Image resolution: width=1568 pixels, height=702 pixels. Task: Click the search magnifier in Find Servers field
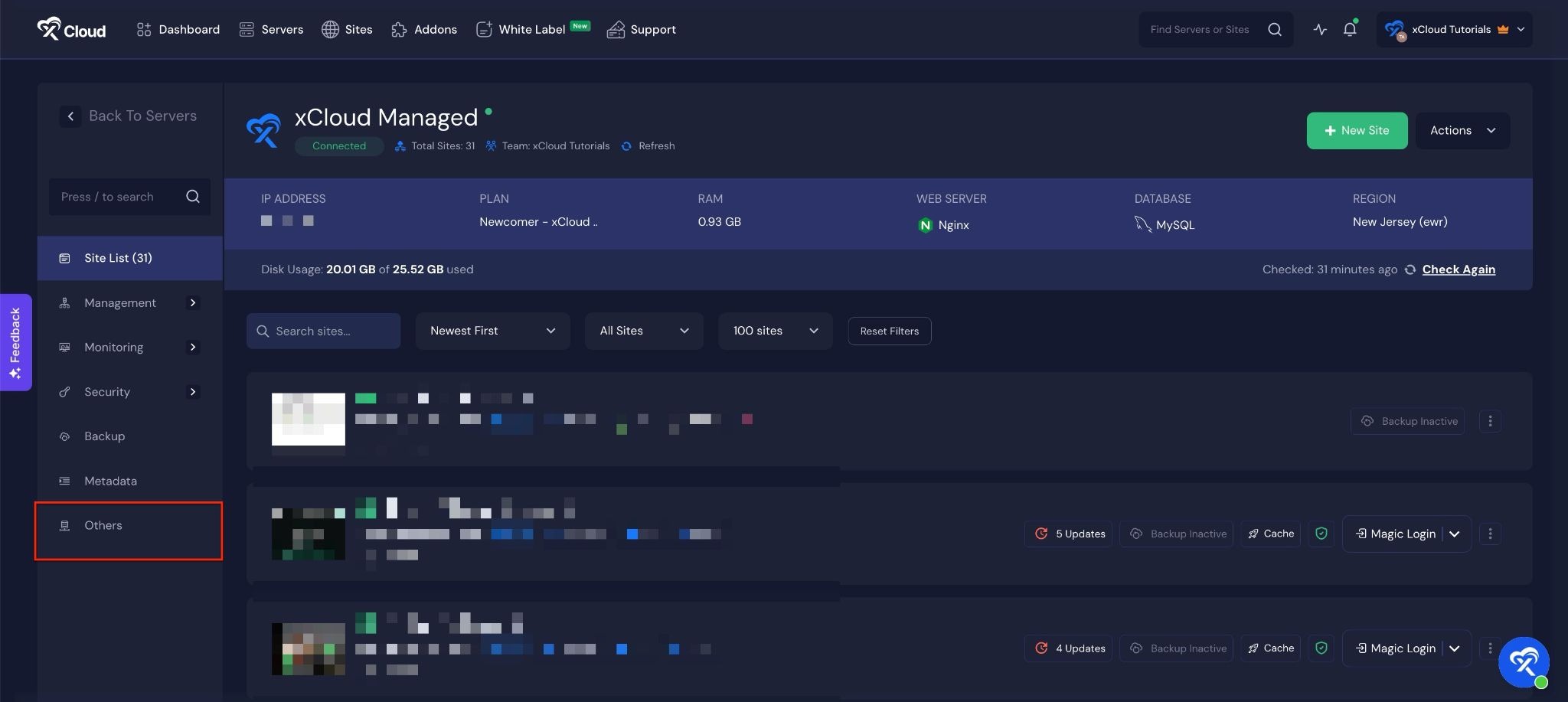click(1275, 30)
